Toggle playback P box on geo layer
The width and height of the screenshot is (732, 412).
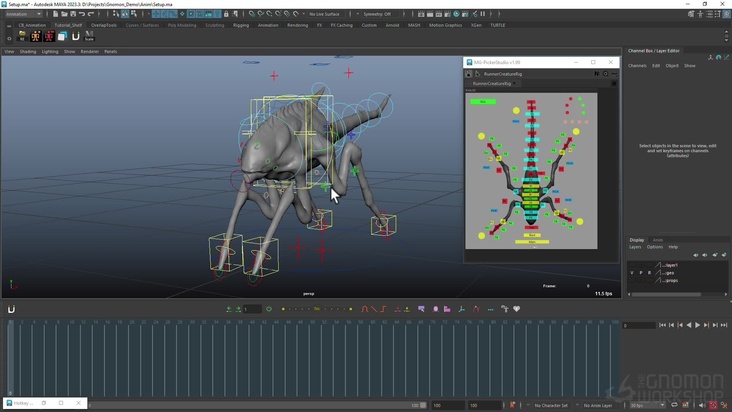click(x=641, y=272)
